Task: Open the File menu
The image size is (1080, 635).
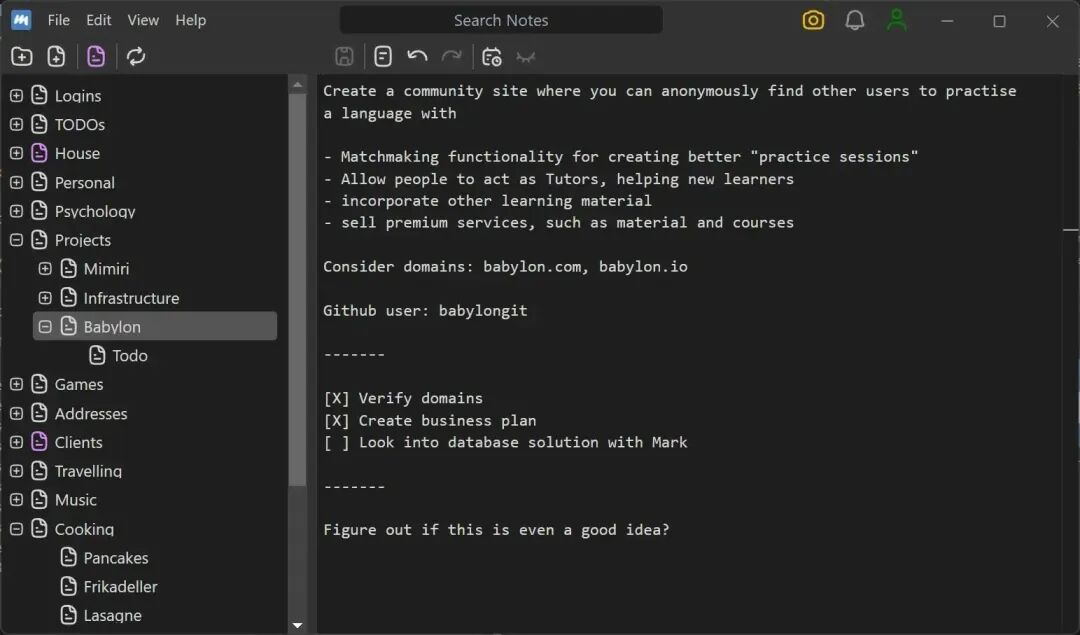Action: (59, 20)
